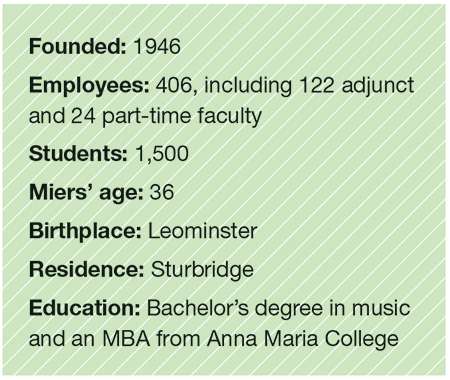Click the bold 'Founded:' label
This screenshot has height=380, width=450.
(78, 46)
